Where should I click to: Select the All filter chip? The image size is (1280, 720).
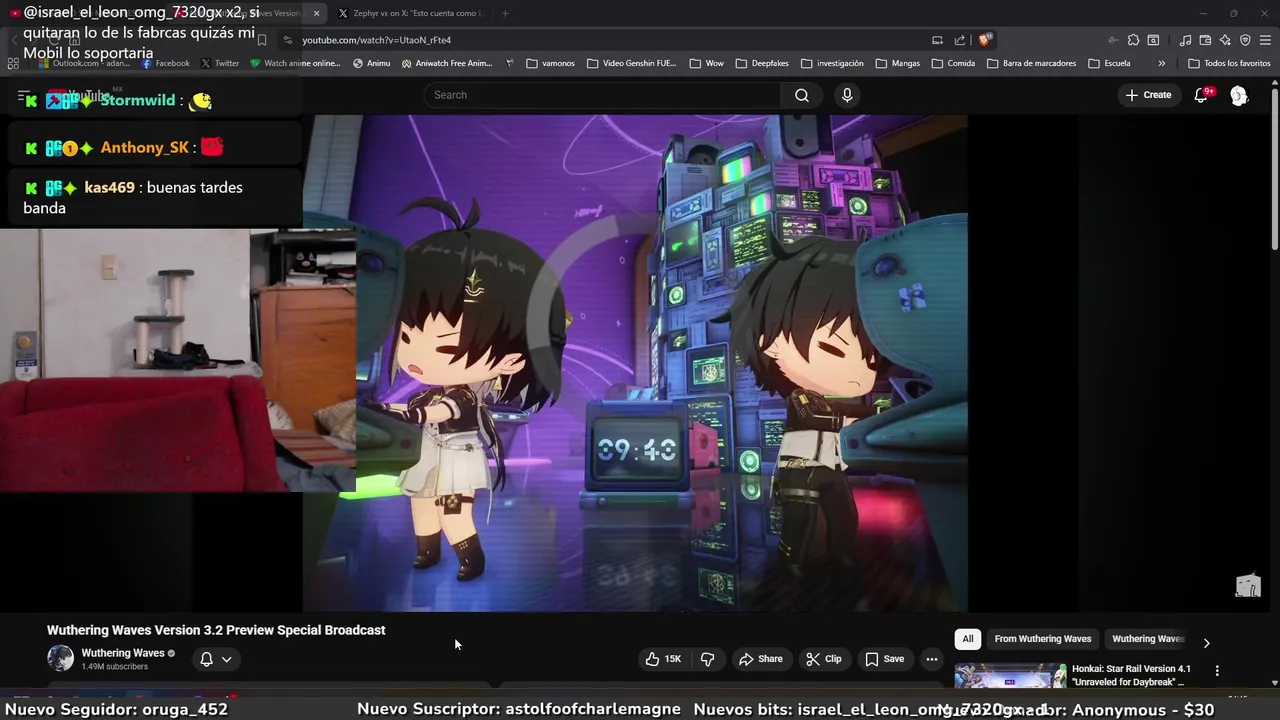(967, 639)
